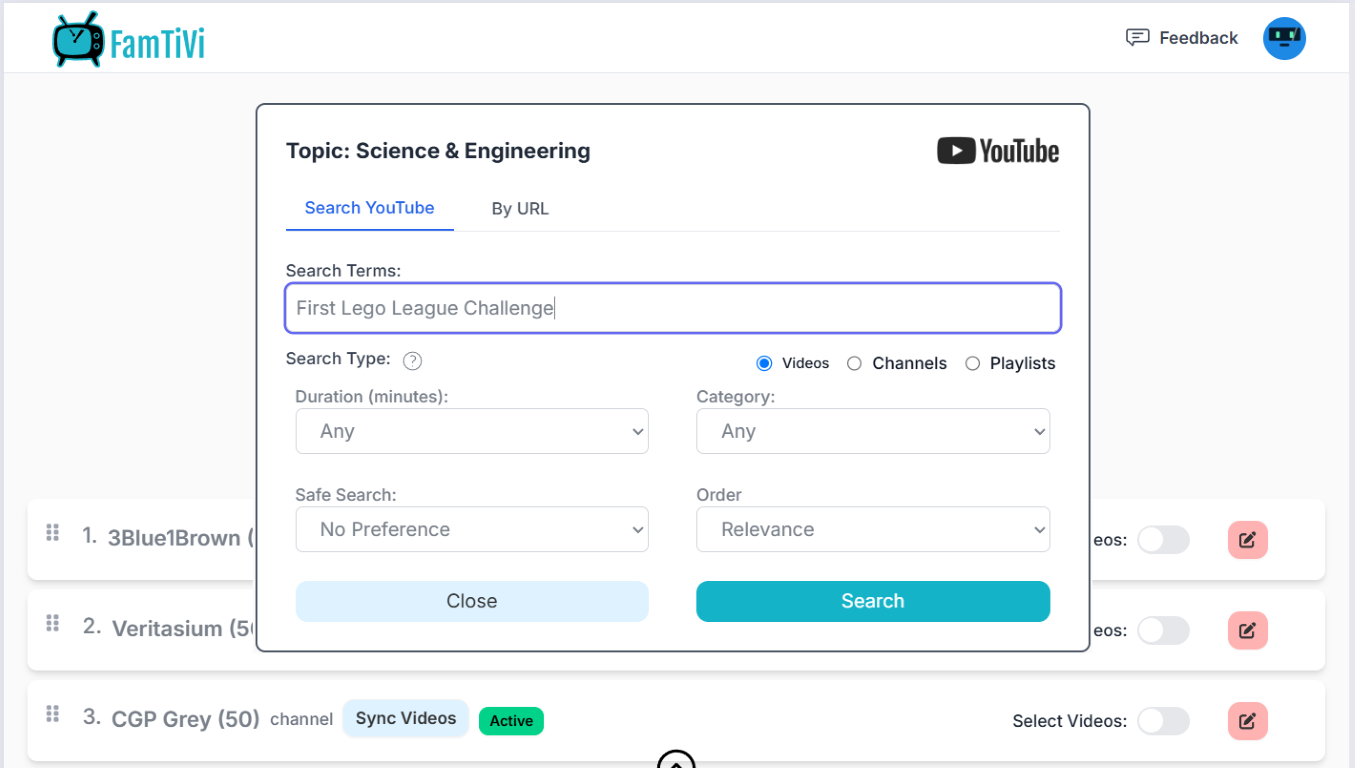This screenshot has height=768, width=1355.
Task: Click the drag handle beside CGP Grey
Action: (x=53, y=714)
